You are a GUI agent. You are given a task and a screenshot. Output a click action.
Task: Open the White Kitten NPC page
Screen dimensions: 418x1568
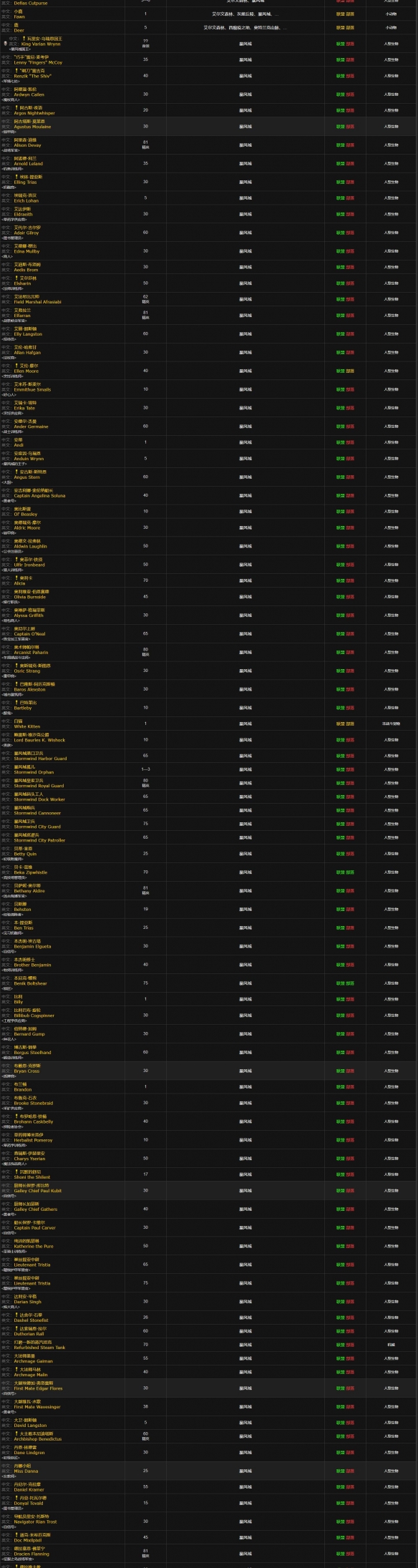point(27,726)
